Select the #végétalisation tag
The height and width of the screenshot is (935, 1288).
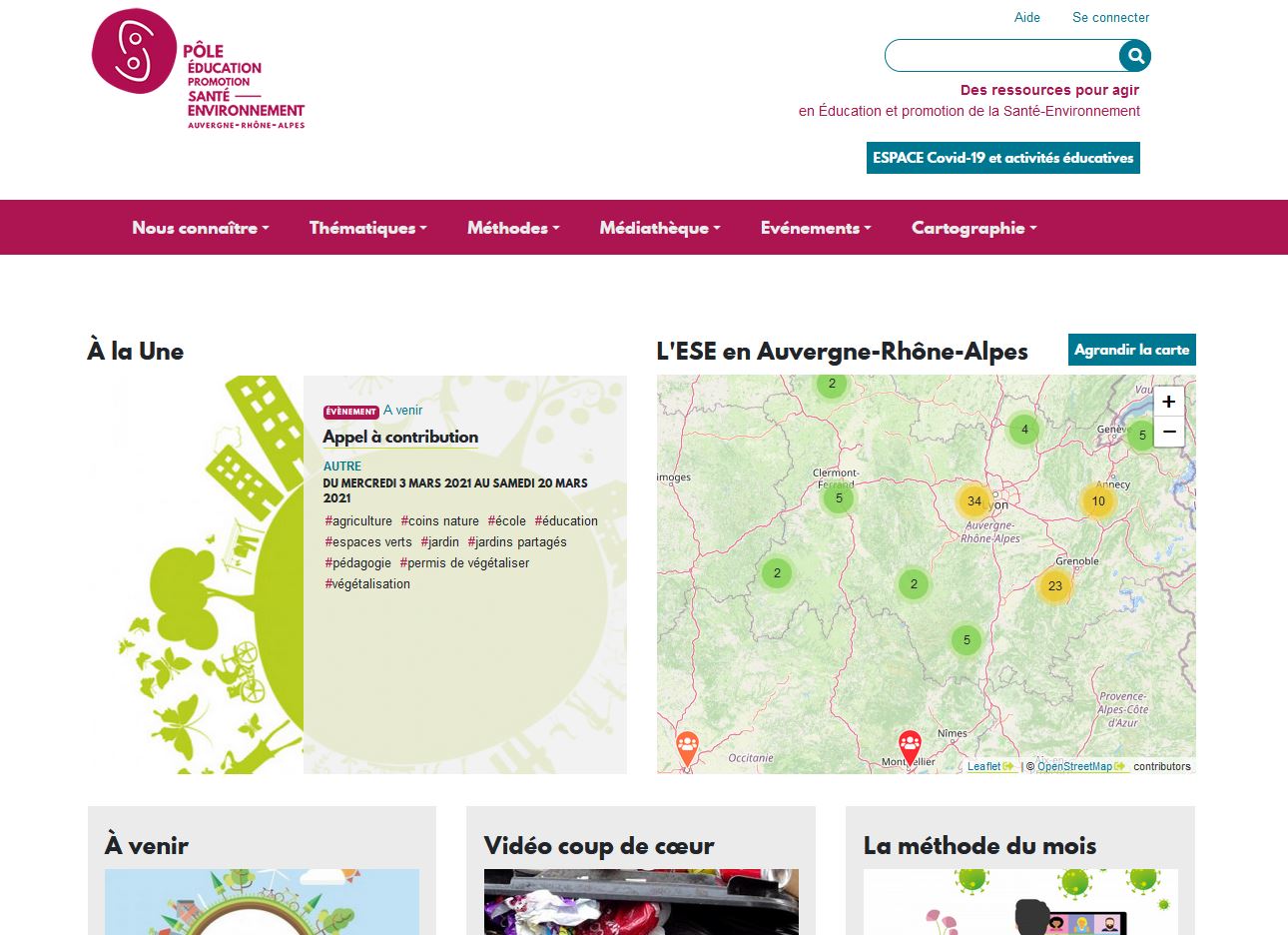[x=367, y=583]
